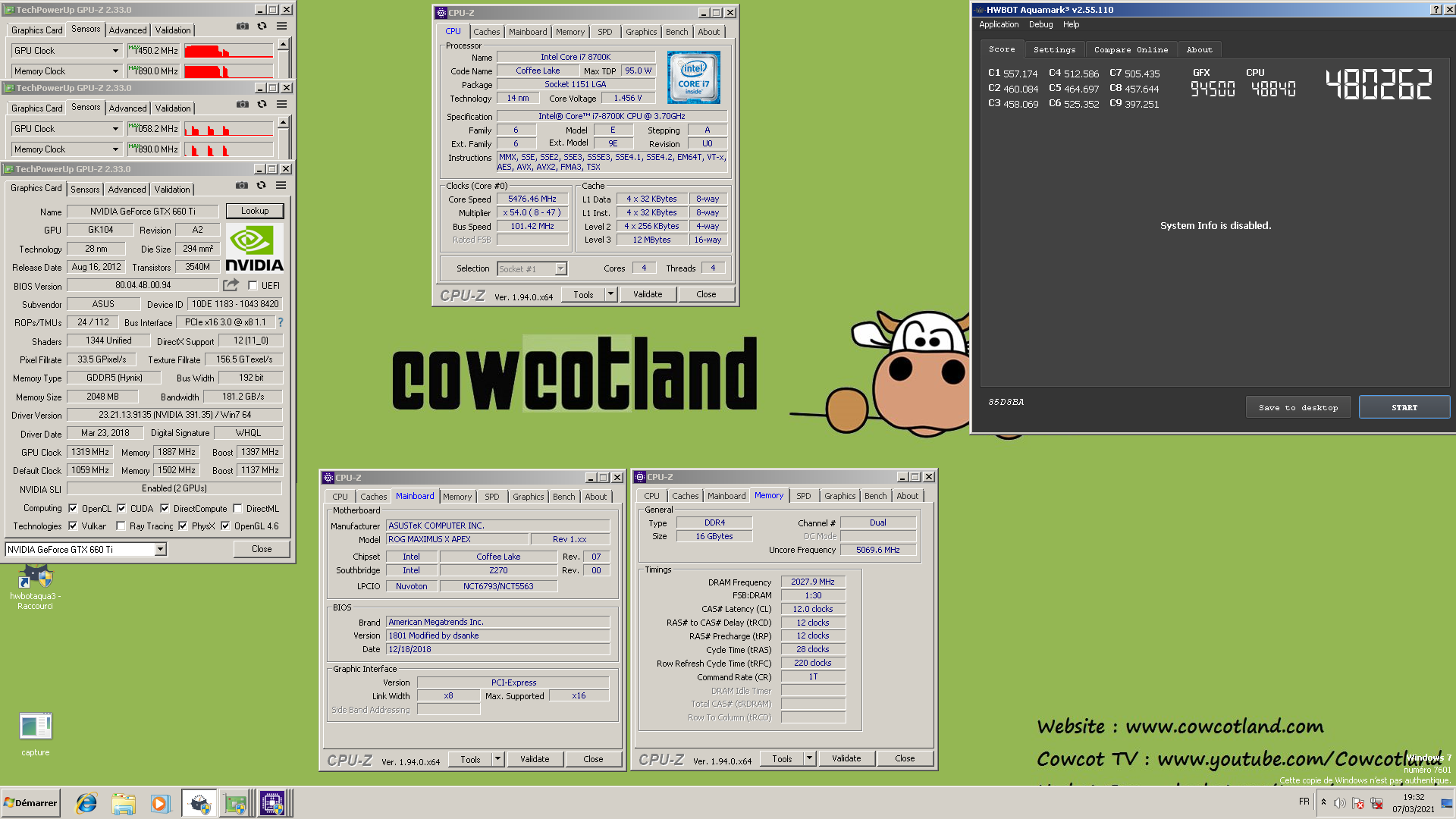
Task: Toggle the CUDA checkbox
Action: click(x=121, y=509)
